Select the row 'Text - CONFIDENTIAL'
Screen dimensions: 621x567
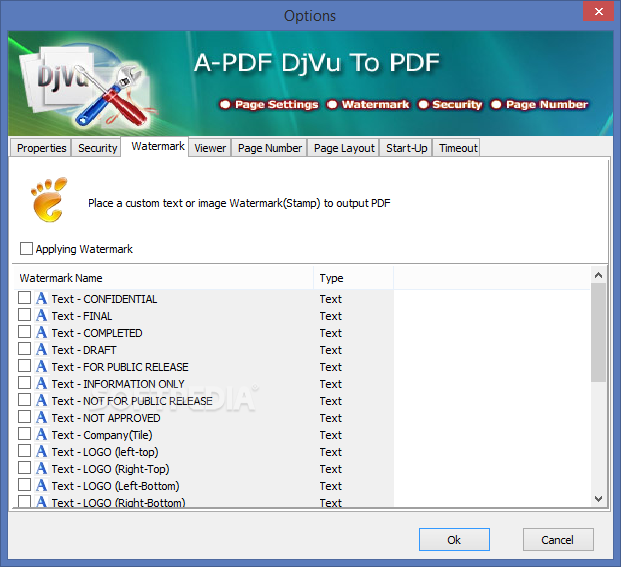point(204,299)
